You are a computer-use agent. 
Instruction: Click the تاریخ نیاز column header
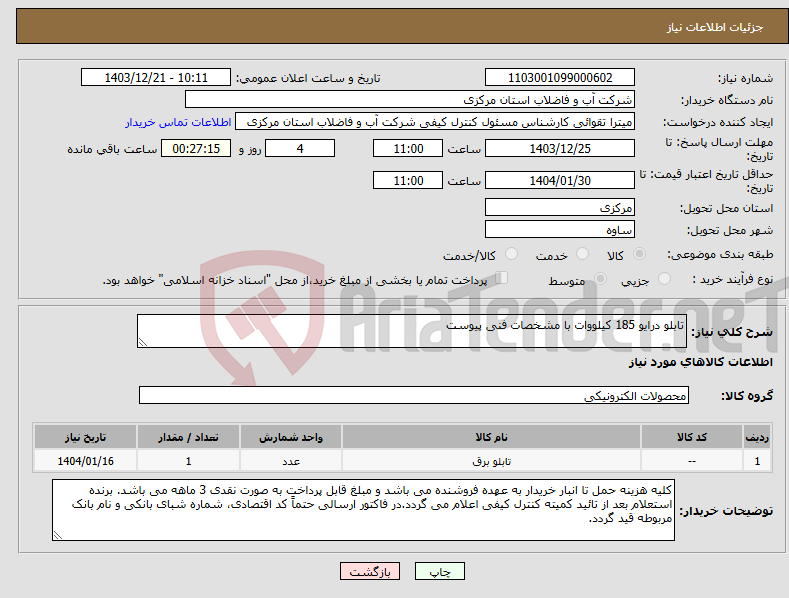tap(85, 437)
